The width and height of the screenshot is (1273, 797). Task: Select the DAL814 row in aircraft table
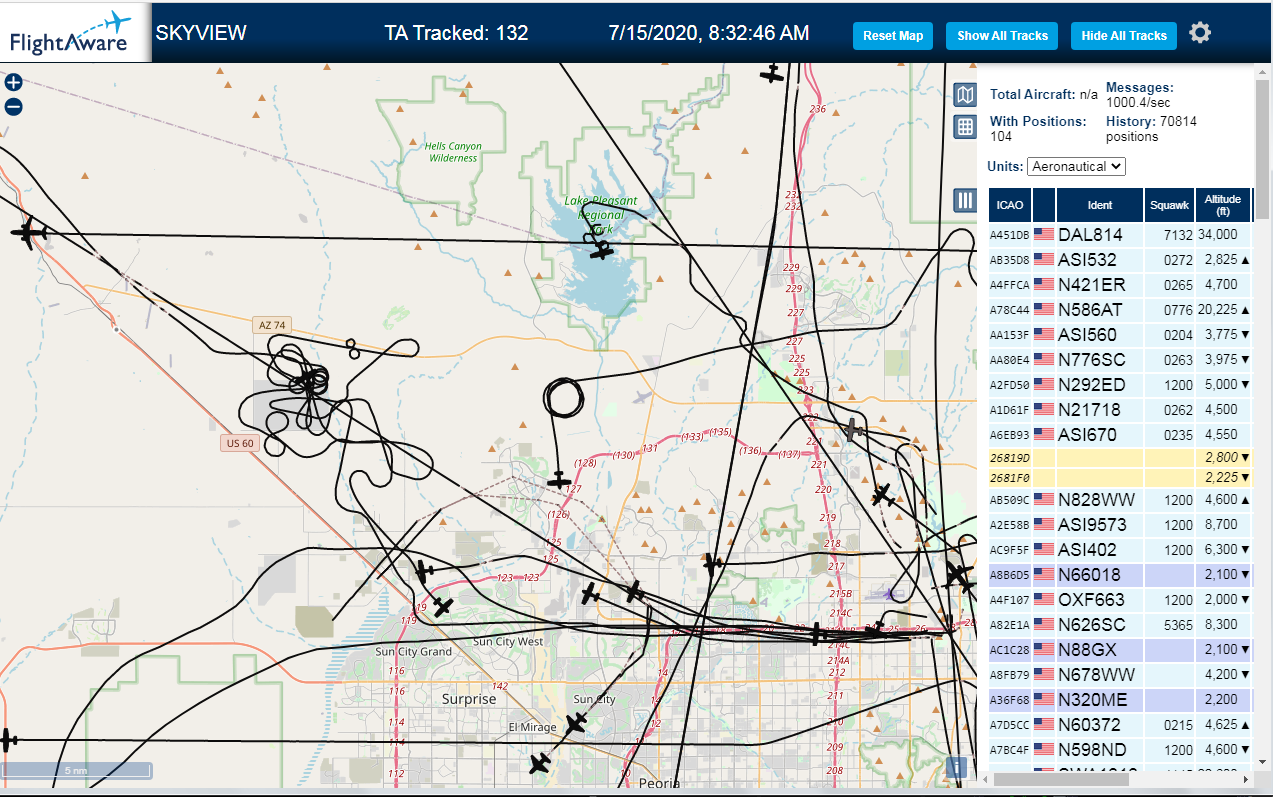pyautogui.click(x=1121, y=235)
